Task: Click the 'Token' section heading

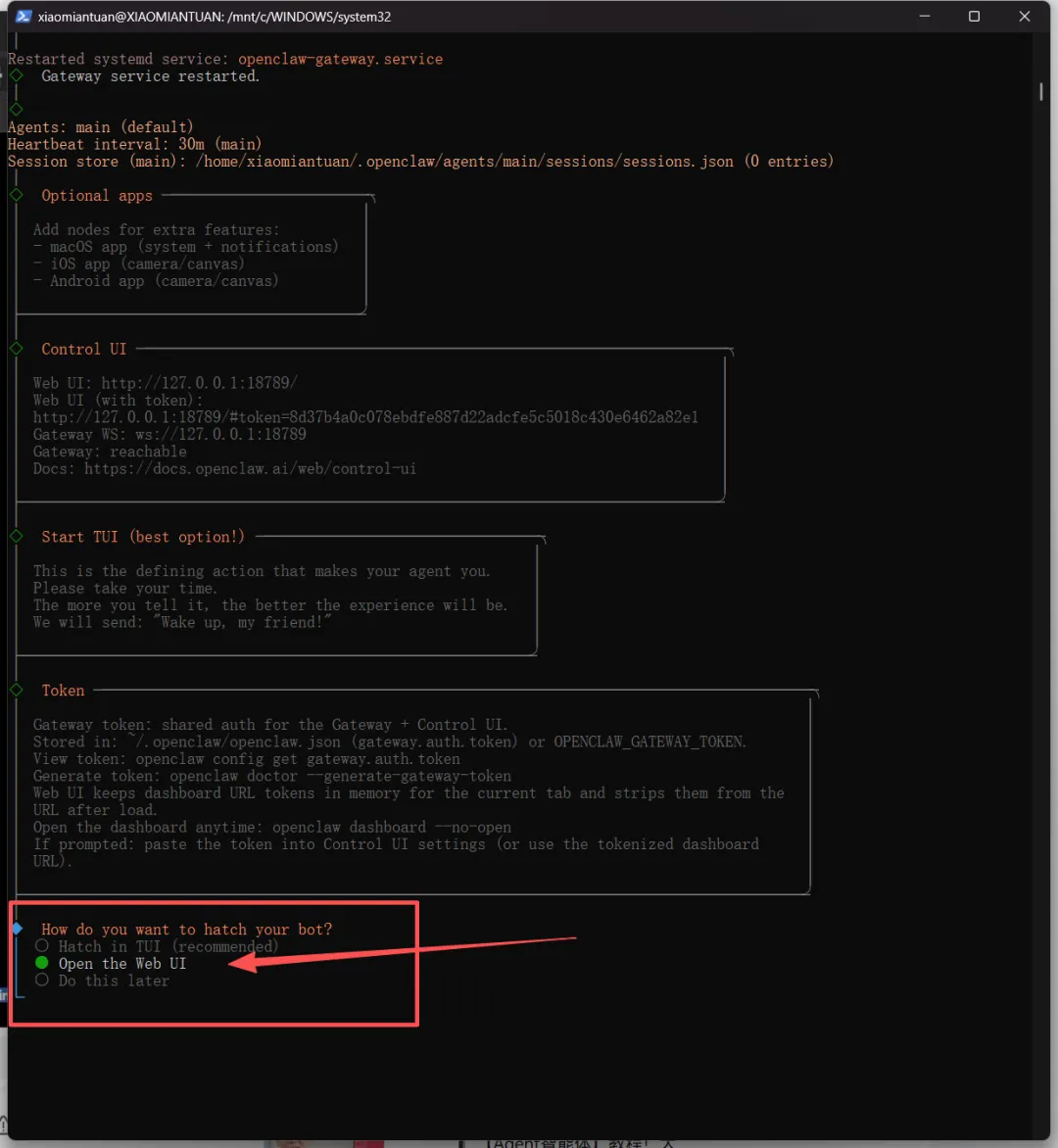Action: pyautogui.click(x=63, y=691)
